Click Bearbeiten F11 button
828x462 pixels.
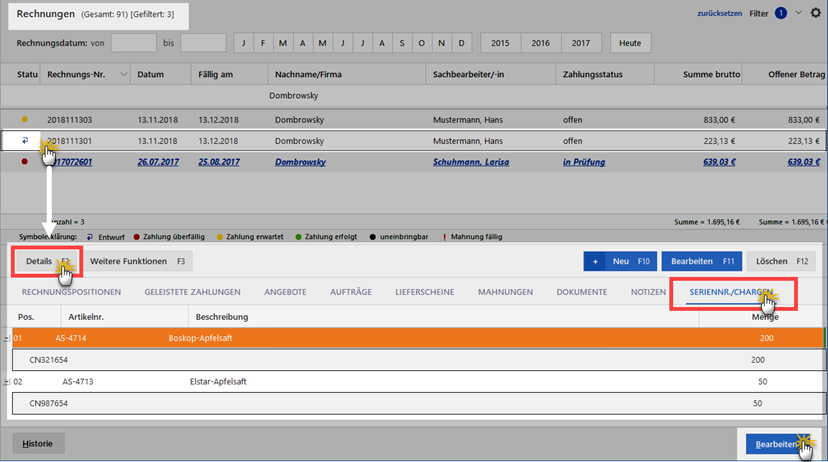click(x=702, y=261)
